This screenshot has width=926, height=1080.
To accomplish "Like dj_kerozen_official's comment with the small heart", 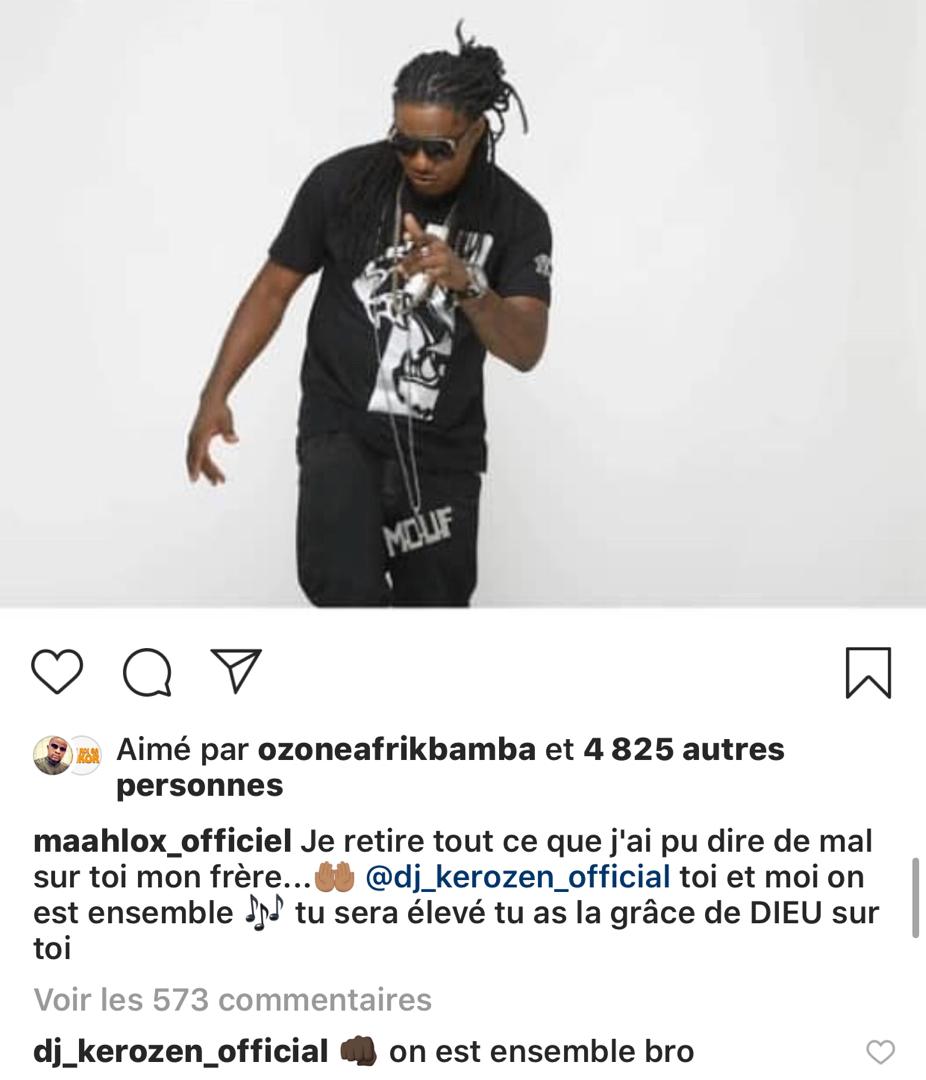I will click(880, 1052).
